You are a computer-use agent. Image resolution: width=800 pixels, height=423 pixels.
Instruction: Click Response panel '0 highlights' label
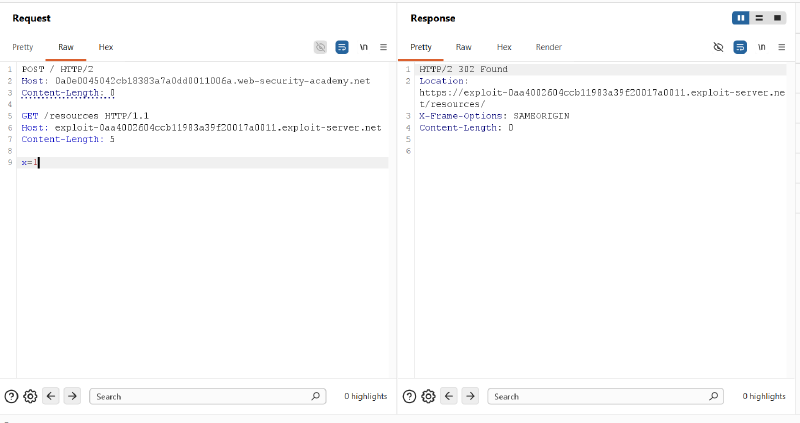764,396
